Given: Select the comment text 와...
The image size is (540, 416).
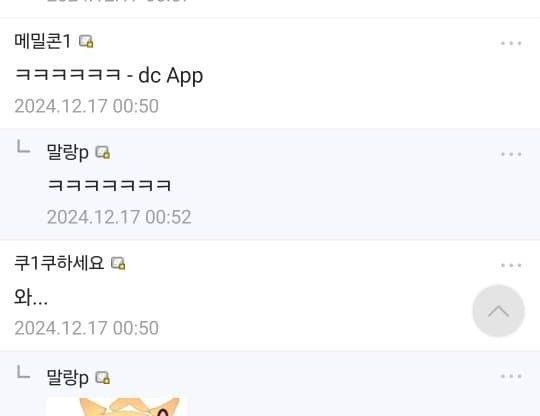Looking at the screenshot, I should (31, 297).
